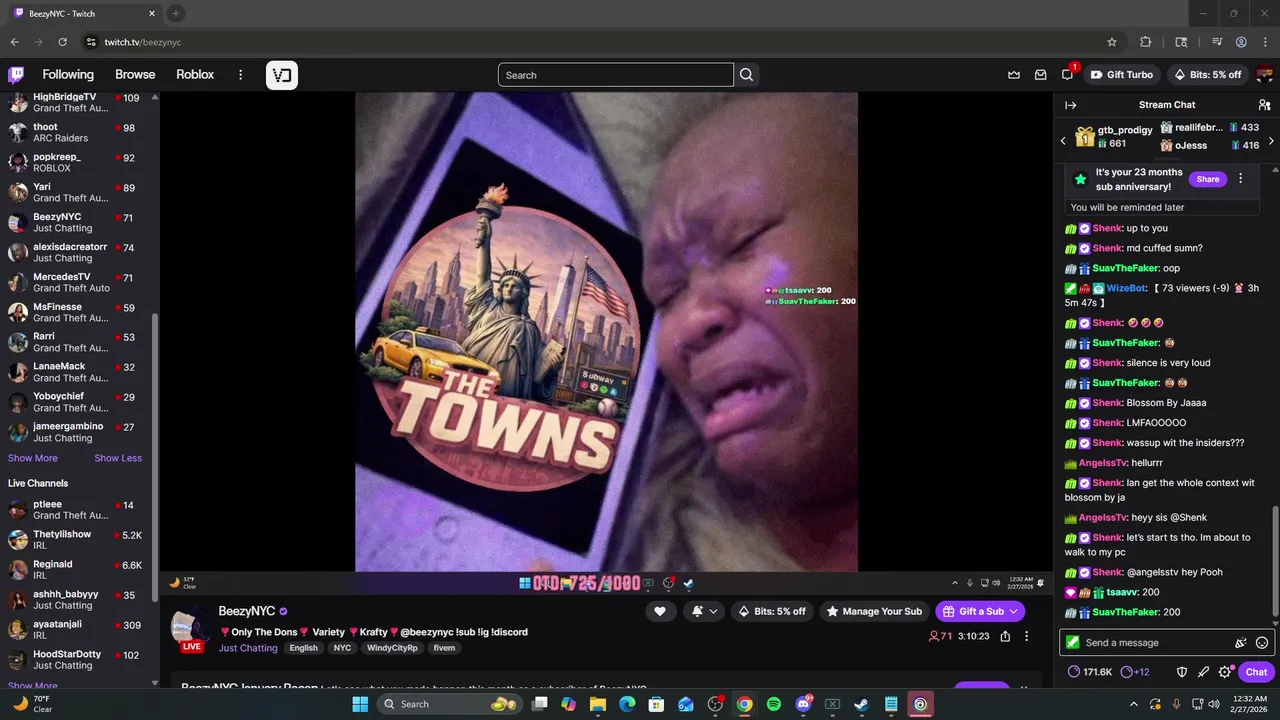Open the Roblox navigation link
1280x720 pixels.
(x=195, y=75)
